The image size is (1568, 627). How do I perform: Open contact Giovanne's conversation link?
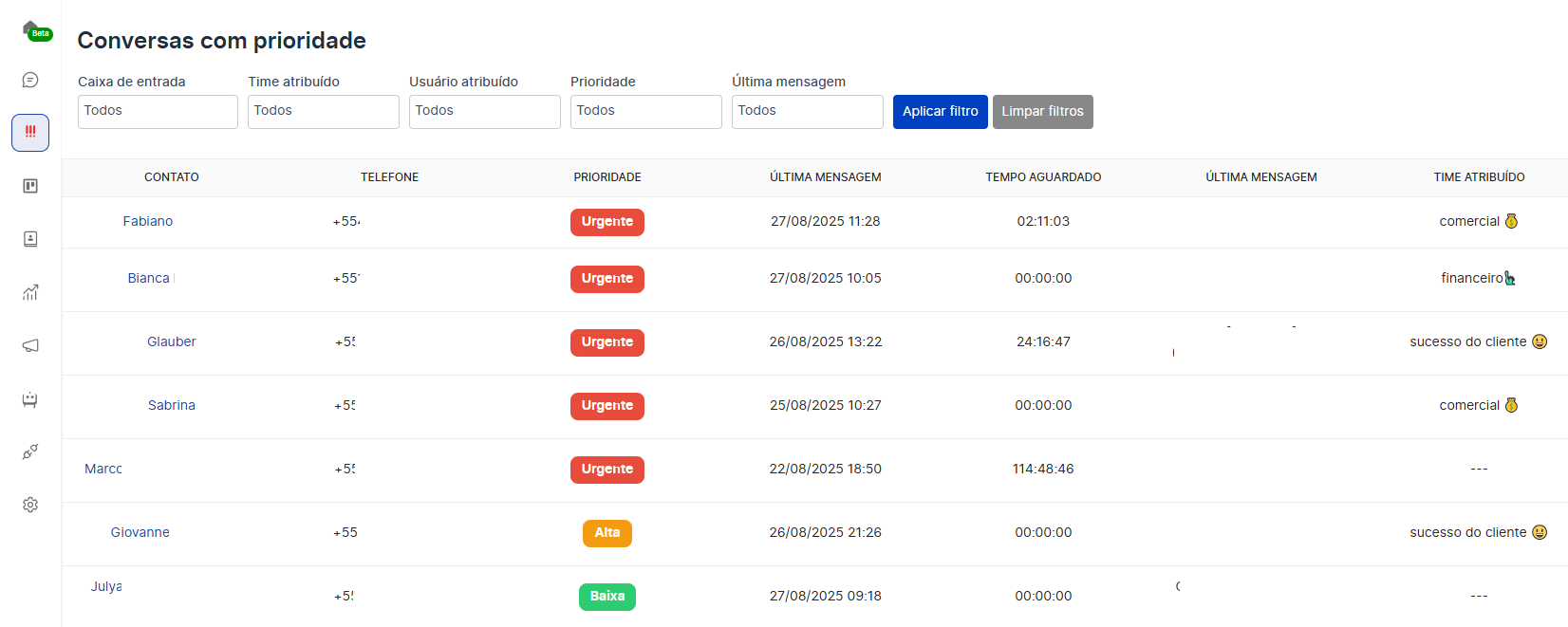pos(140,532)
